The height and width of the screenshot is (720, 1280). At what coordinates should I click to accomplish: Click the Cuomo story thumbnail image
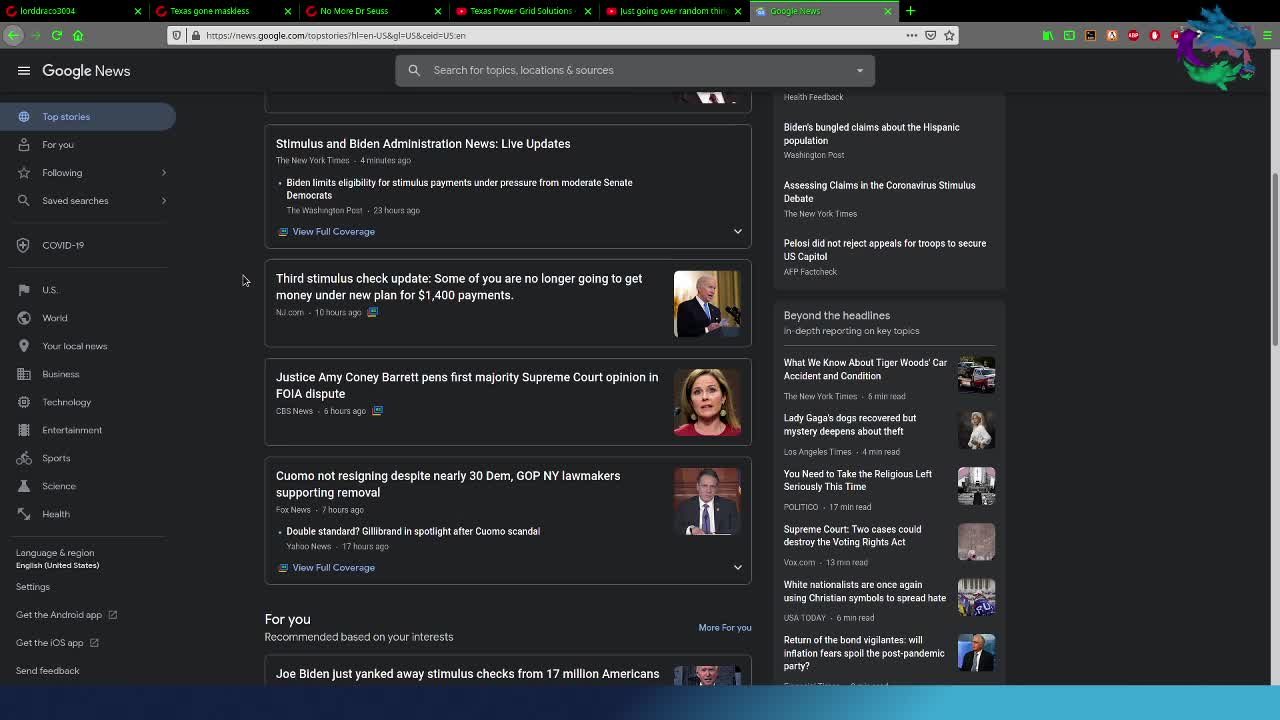tap(707, 501)
